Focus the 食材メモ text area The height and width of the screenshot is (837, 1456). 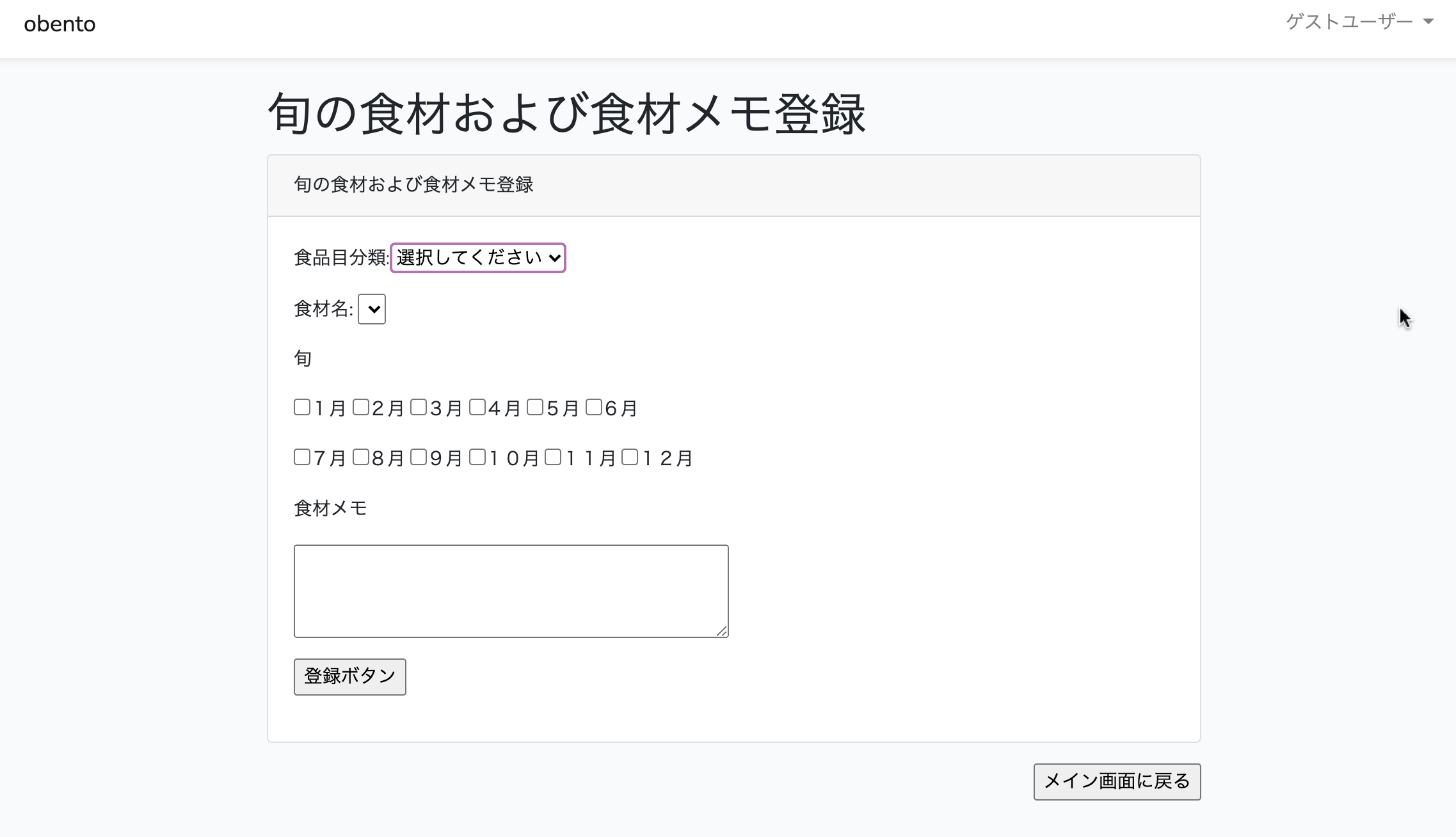click(x=511, y=591)
